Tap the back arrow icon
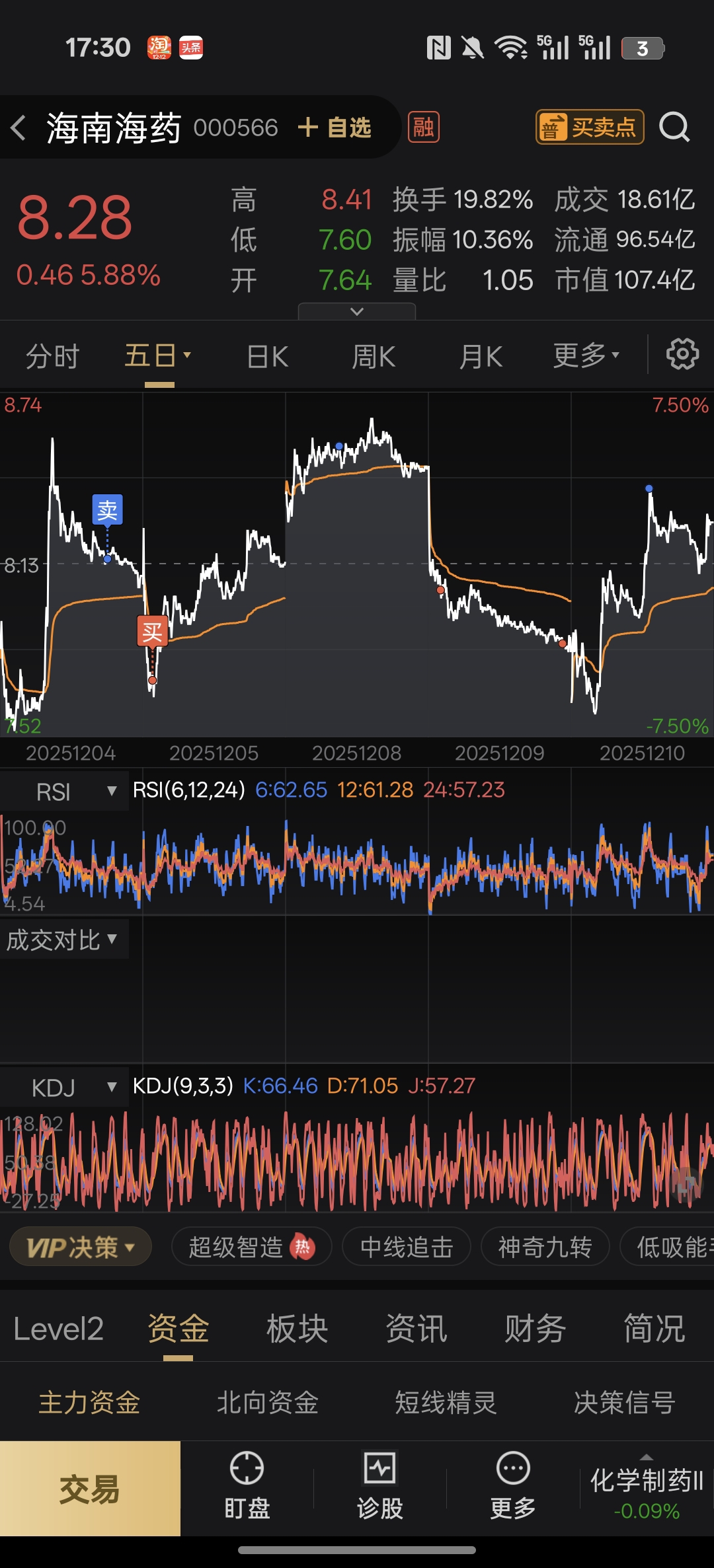Image resolution: width=714 pixels, height=1568 pixels. coord(19,127)
